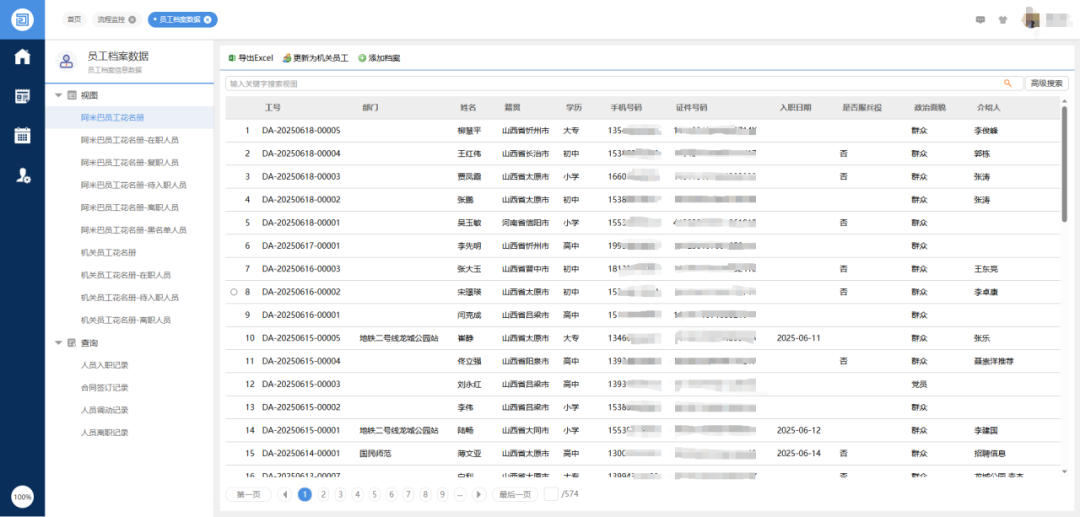1080x517 pixels.
Task: Click the 添加档案 button
Action: 379,58
